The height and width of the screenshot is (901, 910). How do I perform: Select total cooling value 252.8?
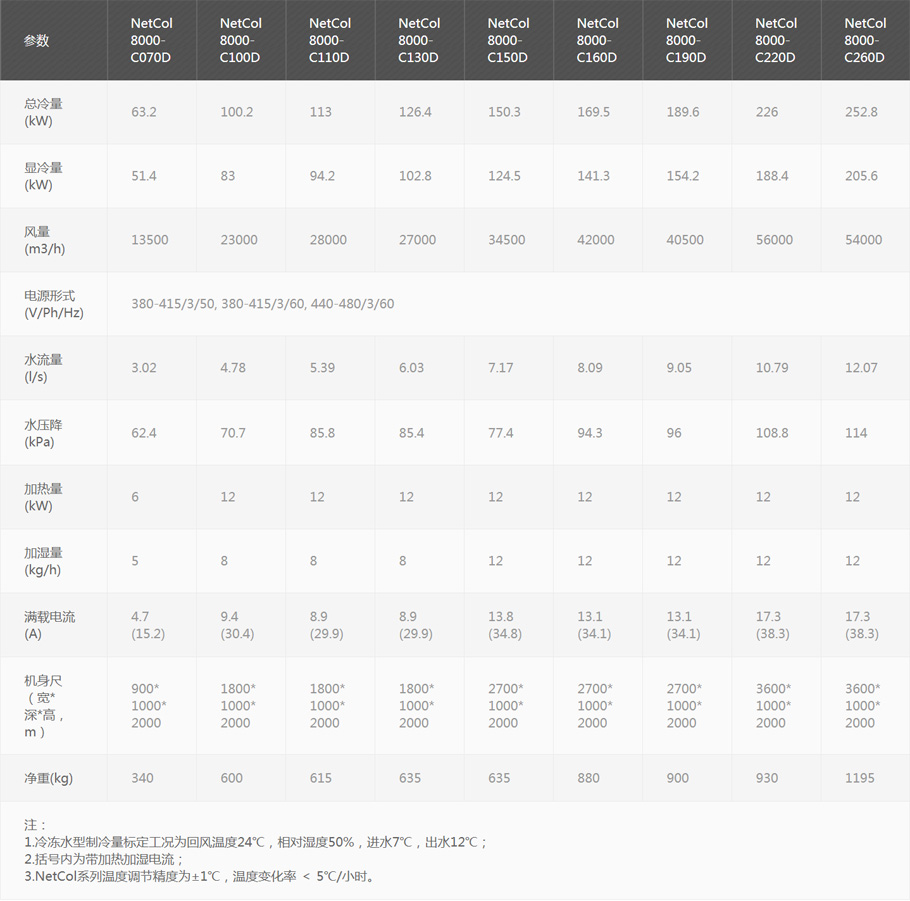point(861,112)
